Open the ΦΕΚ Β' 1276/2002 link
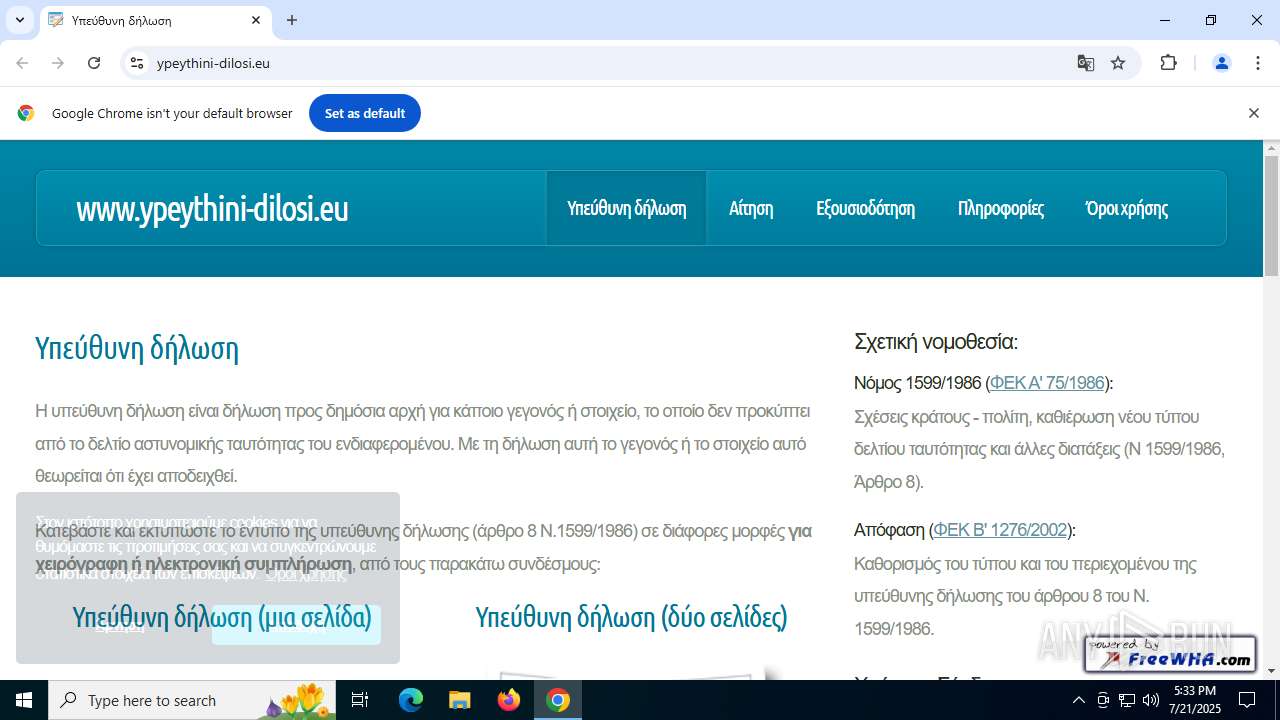1280x720 pixels. (x=1000, y=530)
